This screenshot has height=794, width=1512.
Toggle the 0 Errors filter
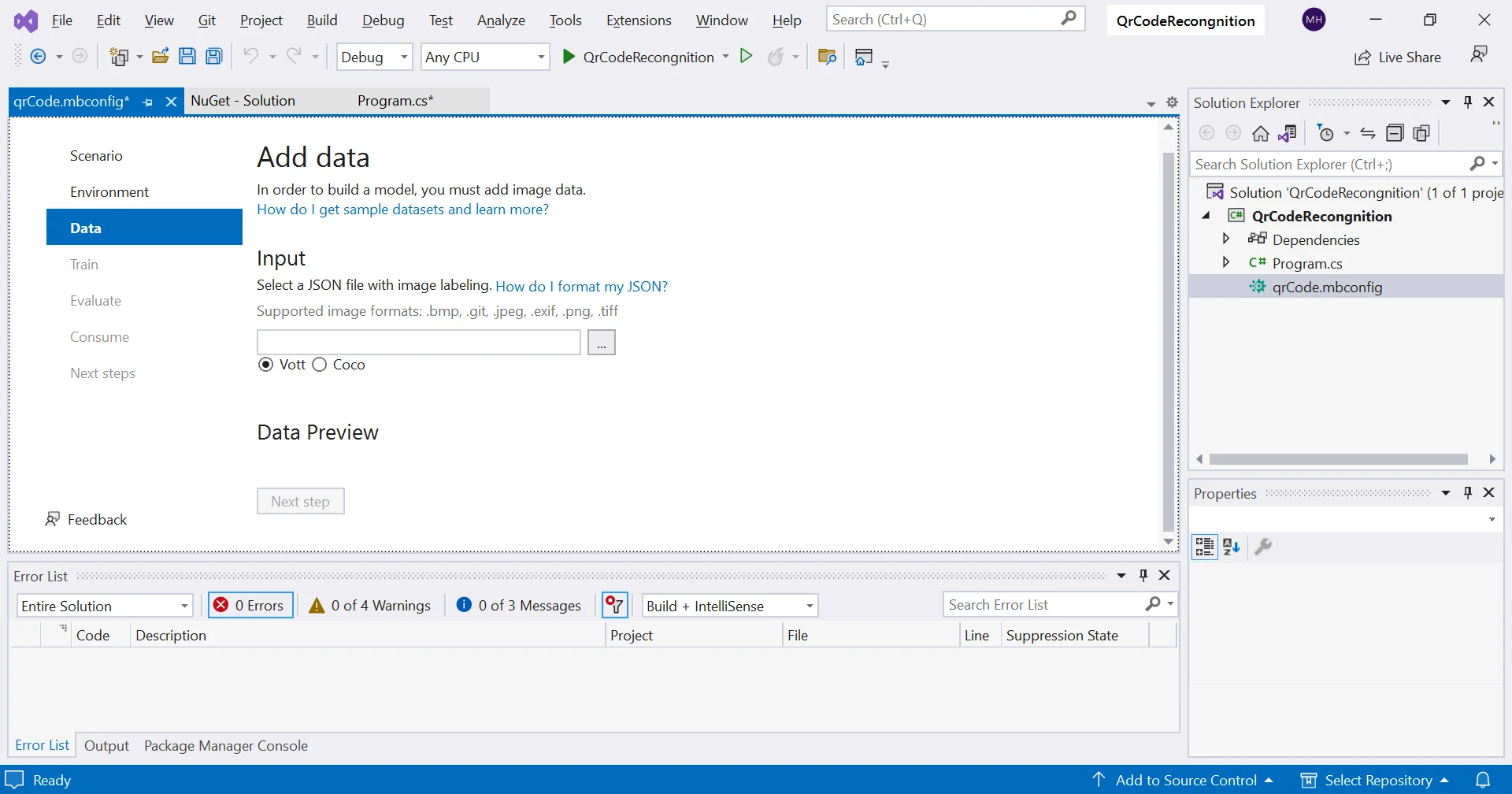point(251,606)
